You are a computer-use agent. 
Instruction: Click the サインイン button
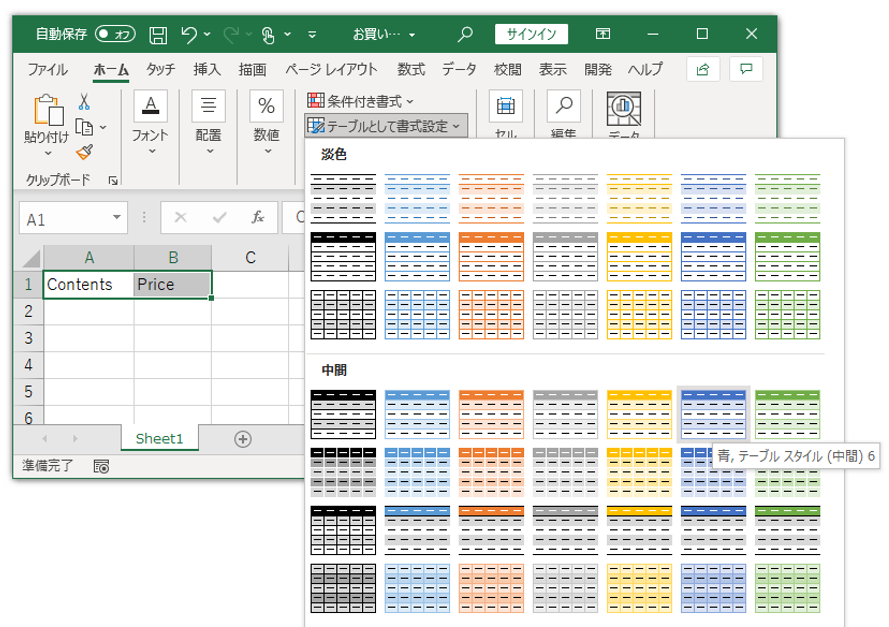point(531,34)
